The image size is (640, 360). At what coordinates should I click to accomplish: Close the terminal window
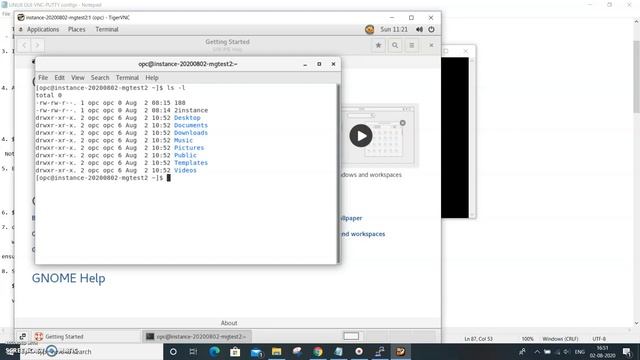tap(333, 64)
